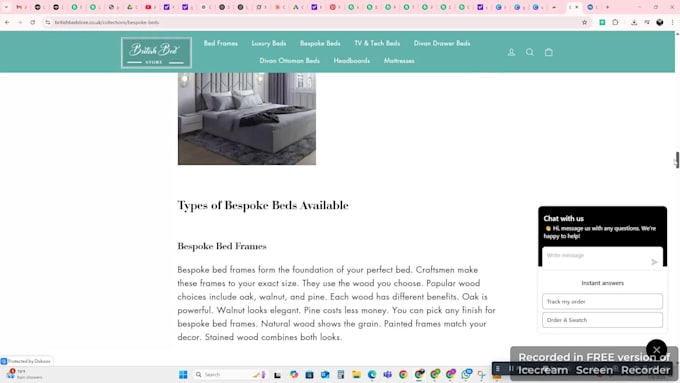
Task: Open the shopping cart bag icon
Action: (x=549, y=52)
